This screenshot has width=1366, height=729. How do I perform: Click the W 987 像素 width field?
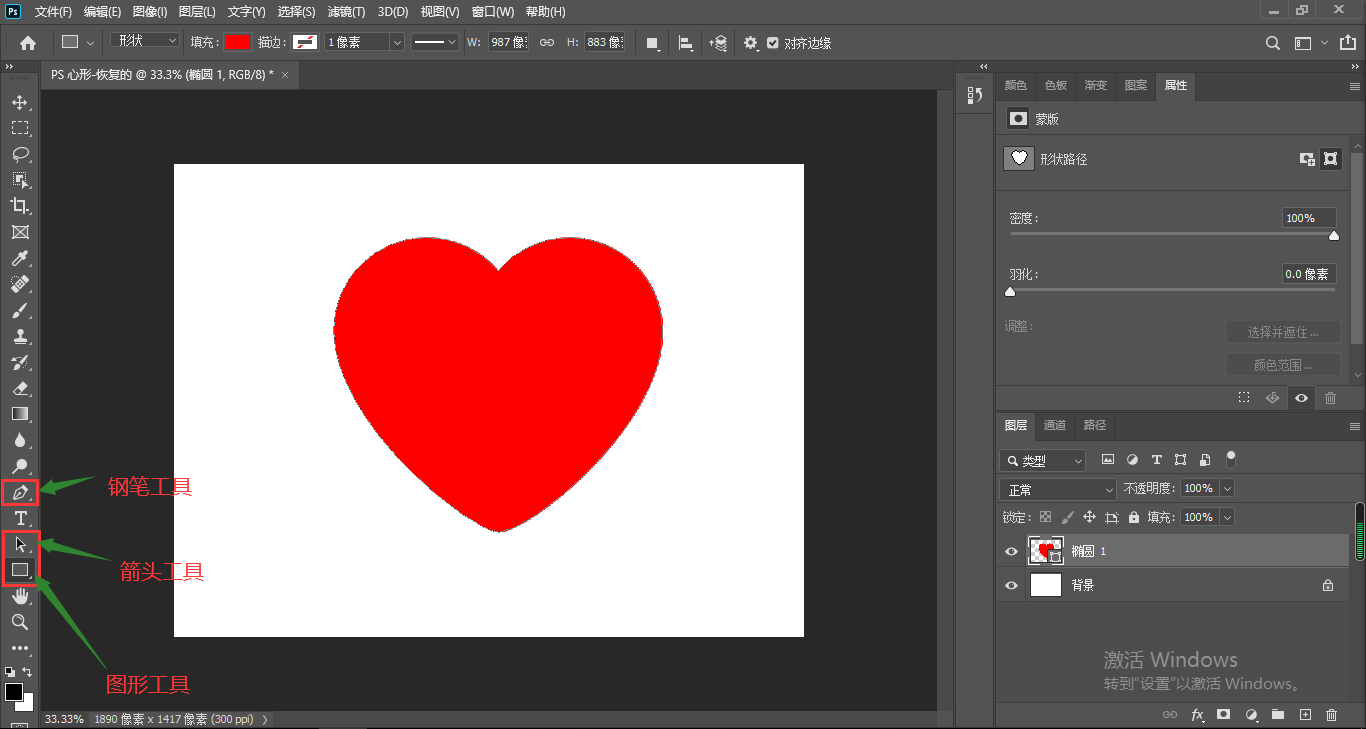click(508, 42)
